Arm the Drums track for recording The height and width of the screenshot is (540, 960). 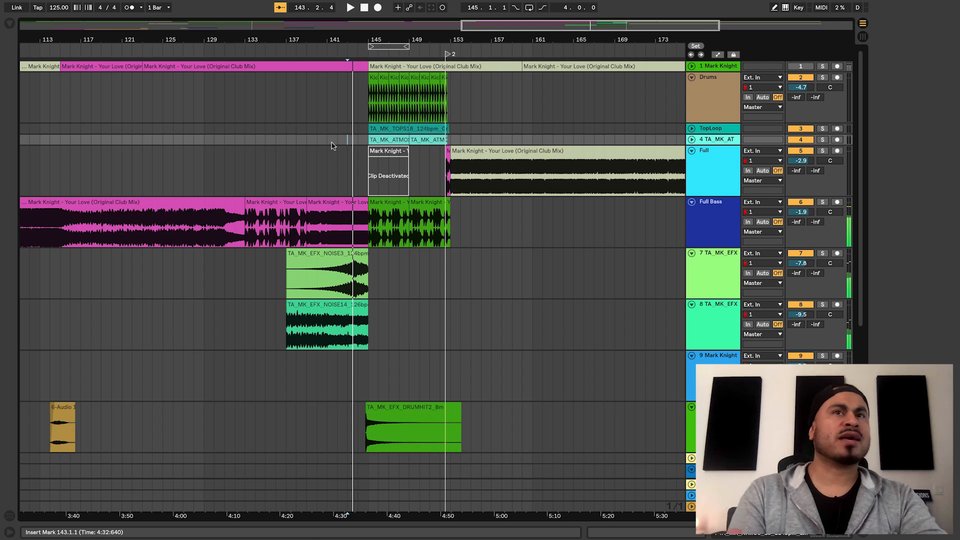pos(837,78)
